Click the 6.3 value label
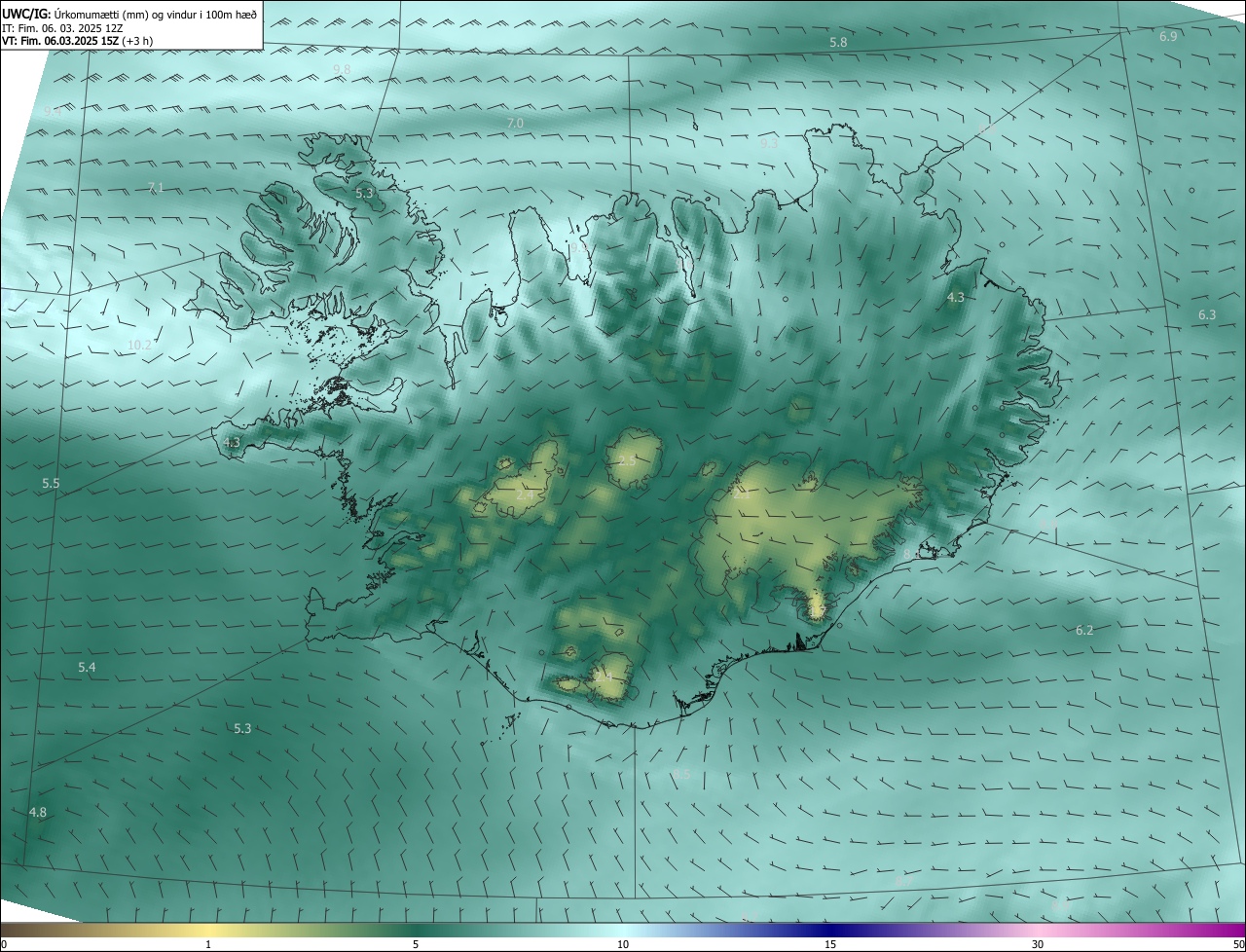1246x952 pixels. (1207, 314)
